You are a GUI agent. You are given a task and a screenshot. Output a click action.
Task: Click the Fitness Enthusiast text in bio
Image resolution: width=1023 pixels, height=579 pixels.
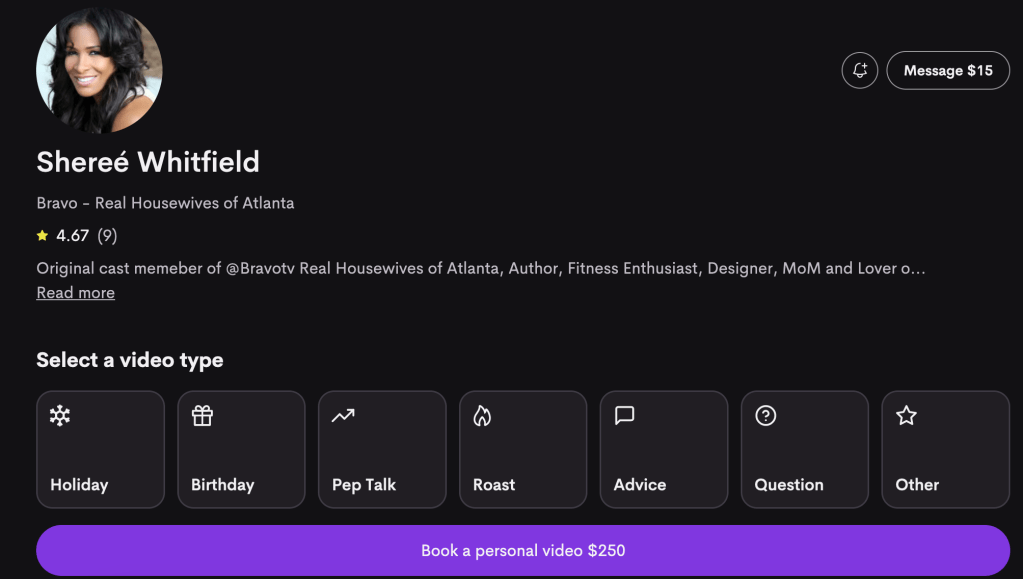click(x=633, y=268)
